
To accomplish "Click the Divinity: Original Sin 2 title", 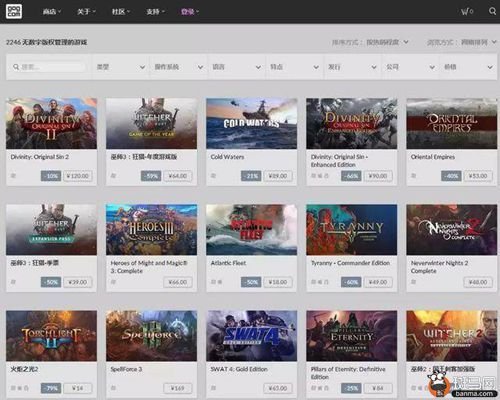I will click(40, 157).
